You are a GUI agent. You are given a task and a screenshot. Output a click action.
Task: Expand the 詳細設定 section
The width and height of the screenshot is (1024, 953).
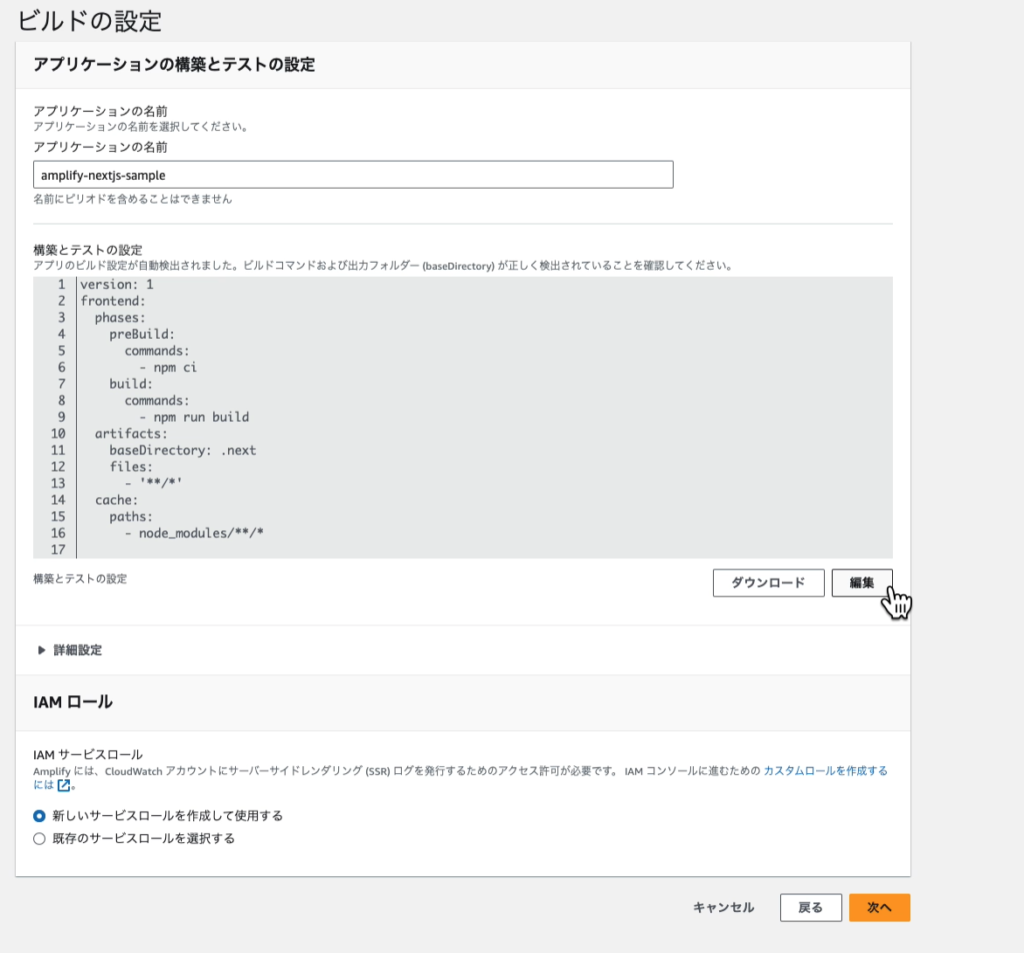tap(69, 650)
